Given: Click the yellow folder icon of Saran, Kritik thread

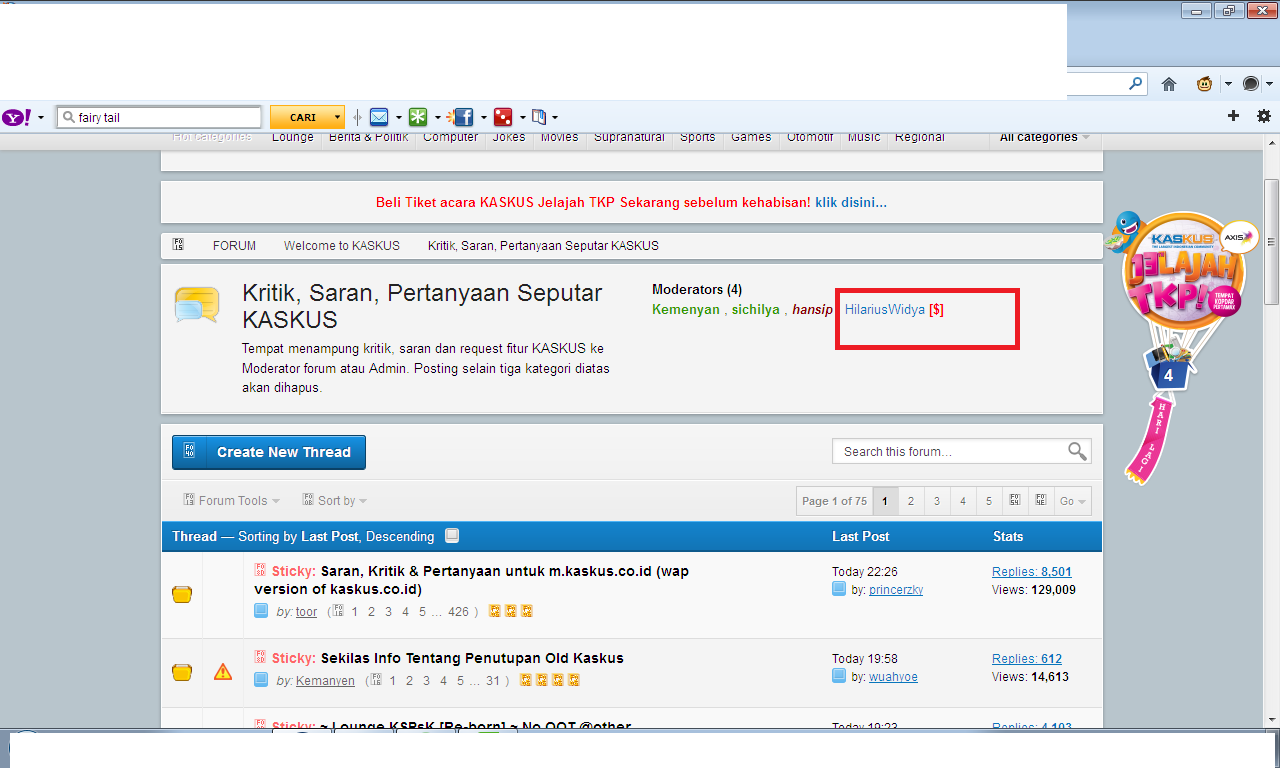Looking at the screenshot, I should point(182,595).
